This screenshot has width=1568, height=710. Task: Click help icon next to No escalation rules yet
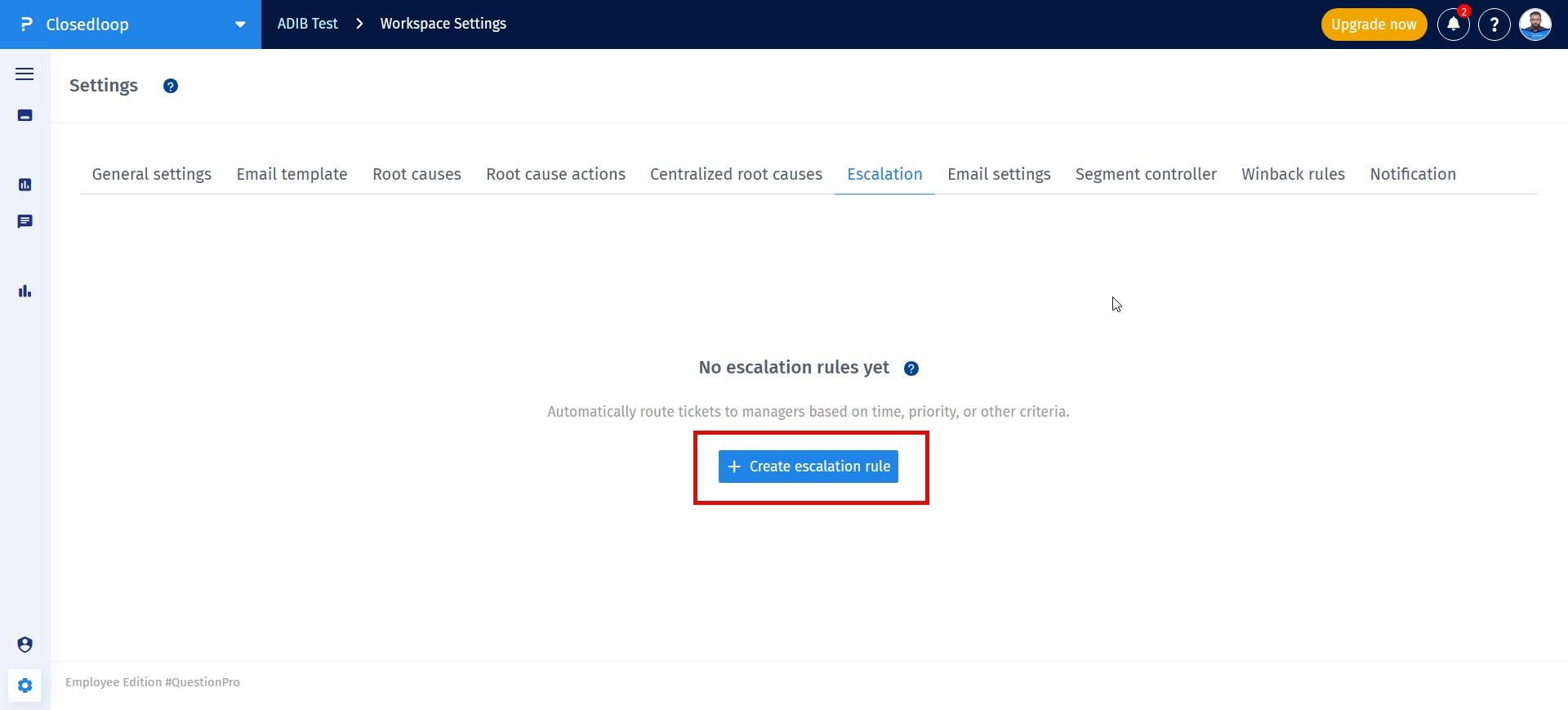click(911, 368)
